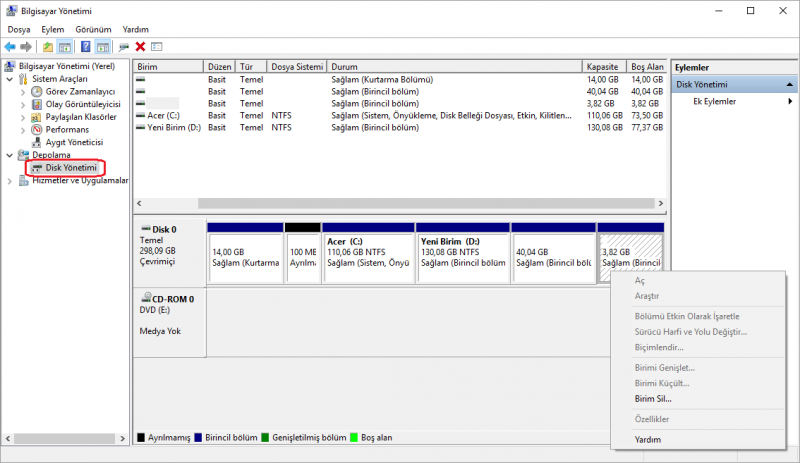Viewport: 800px width, 463px height.
Task: Click the bright green Boş alan legend swatch
Action: (x=354, y=437)
